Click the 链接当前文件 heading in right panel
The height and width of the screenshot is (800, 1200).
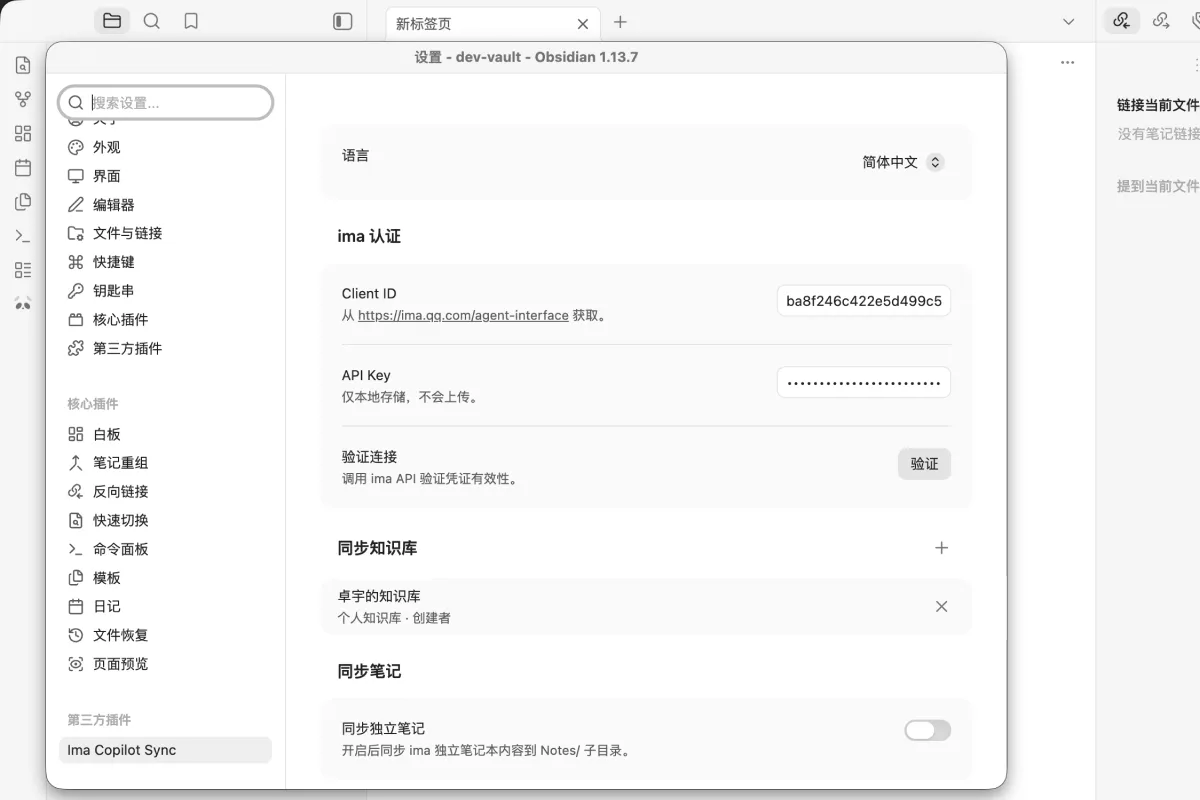coord(1158,105)
